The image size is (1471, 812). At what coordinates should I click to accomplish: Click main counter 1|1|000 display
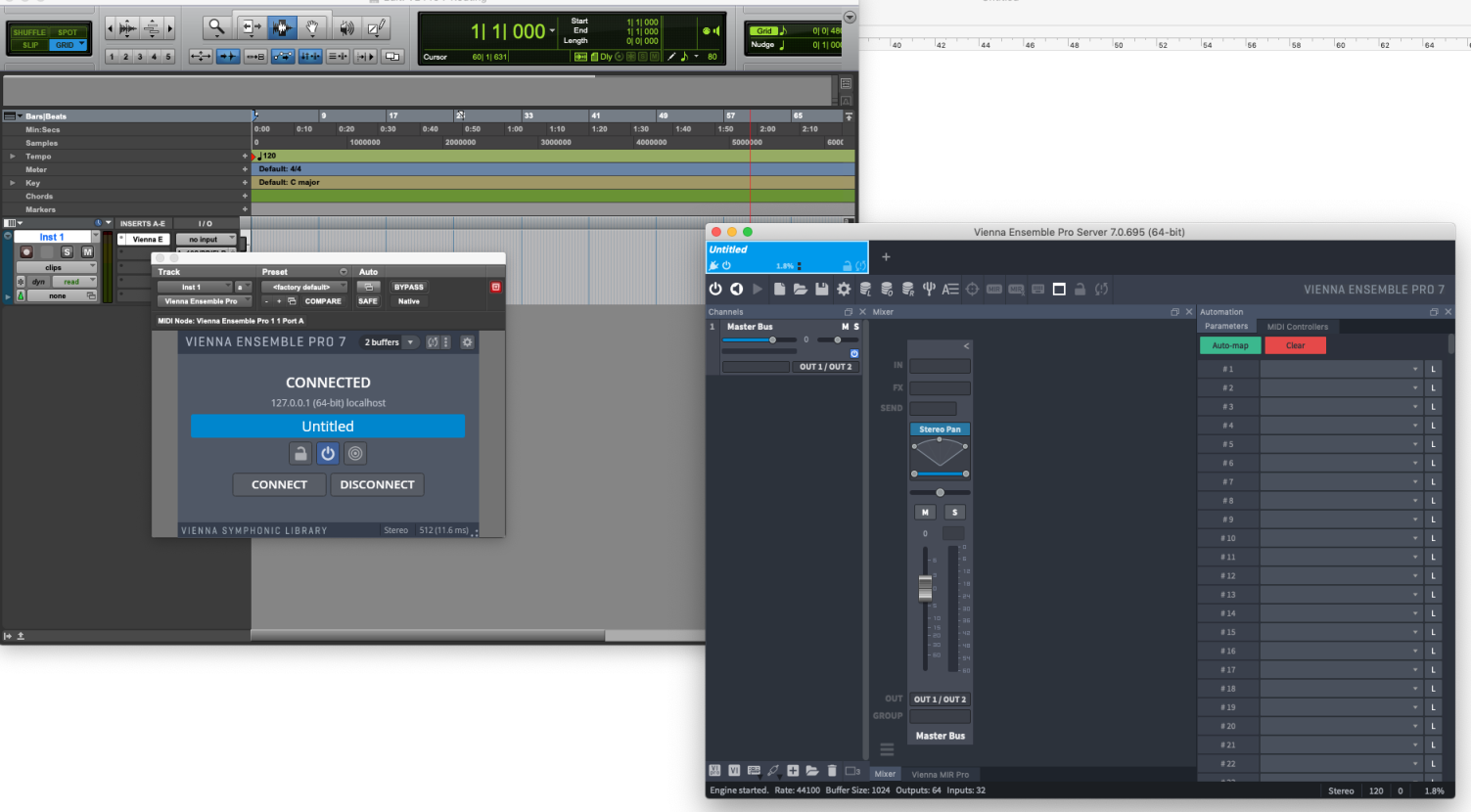[508, 31]
